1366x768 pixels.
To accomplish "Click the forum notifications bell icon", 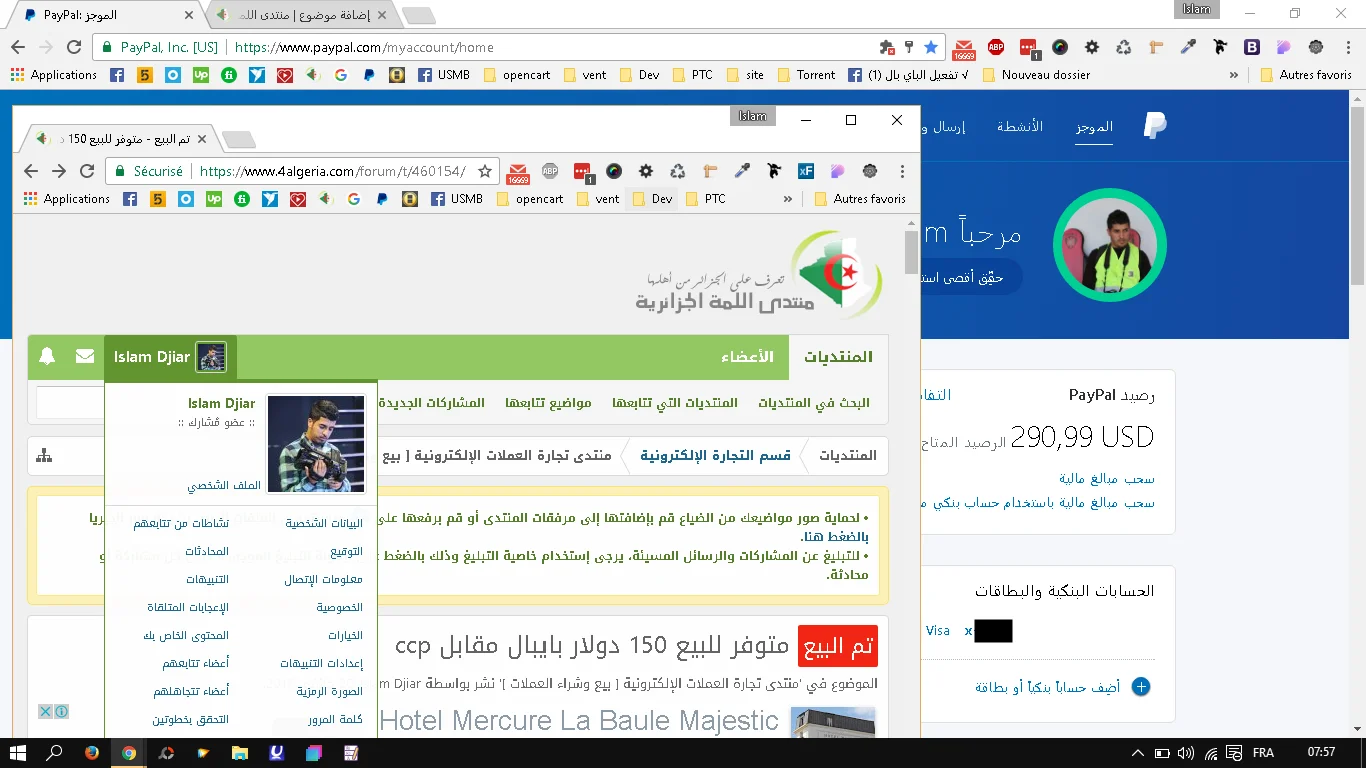I will coord(47,356).
